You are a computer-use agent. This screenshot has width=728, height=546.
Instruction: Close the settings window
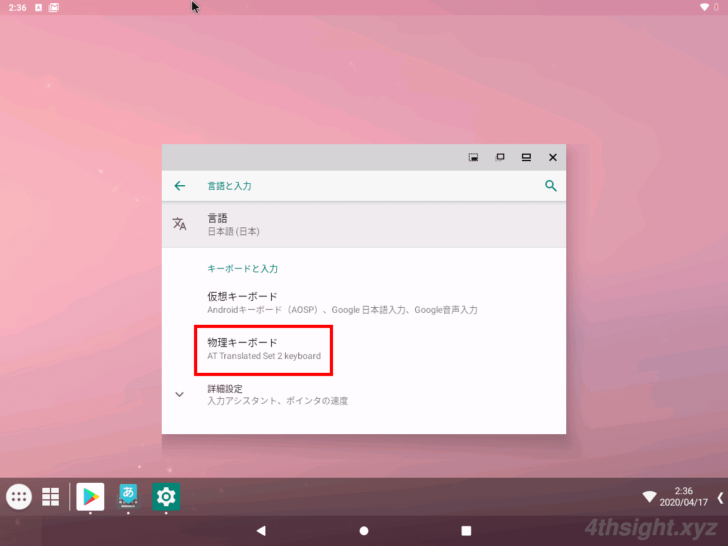(552, 157)
